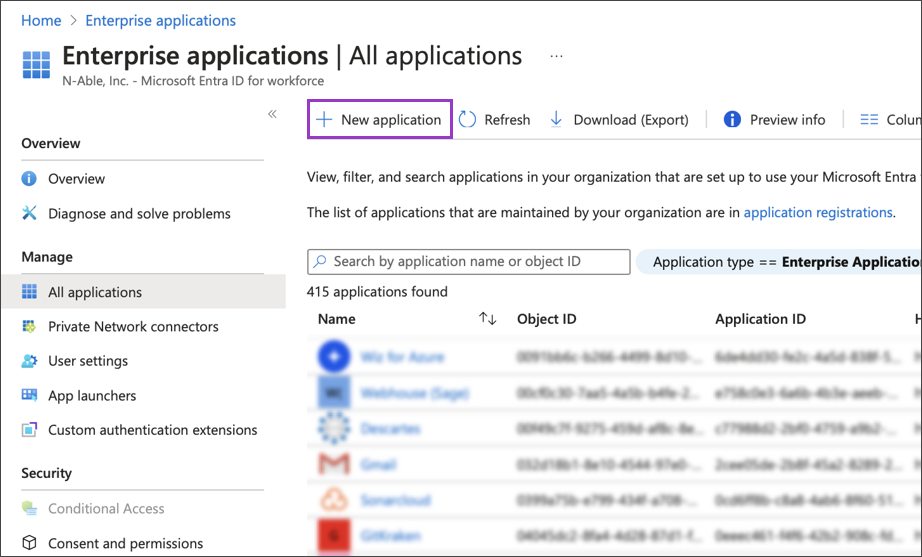Sort applications by Name column arrows
The height and width of the screenshot is (557, 922).
[487, 319]
